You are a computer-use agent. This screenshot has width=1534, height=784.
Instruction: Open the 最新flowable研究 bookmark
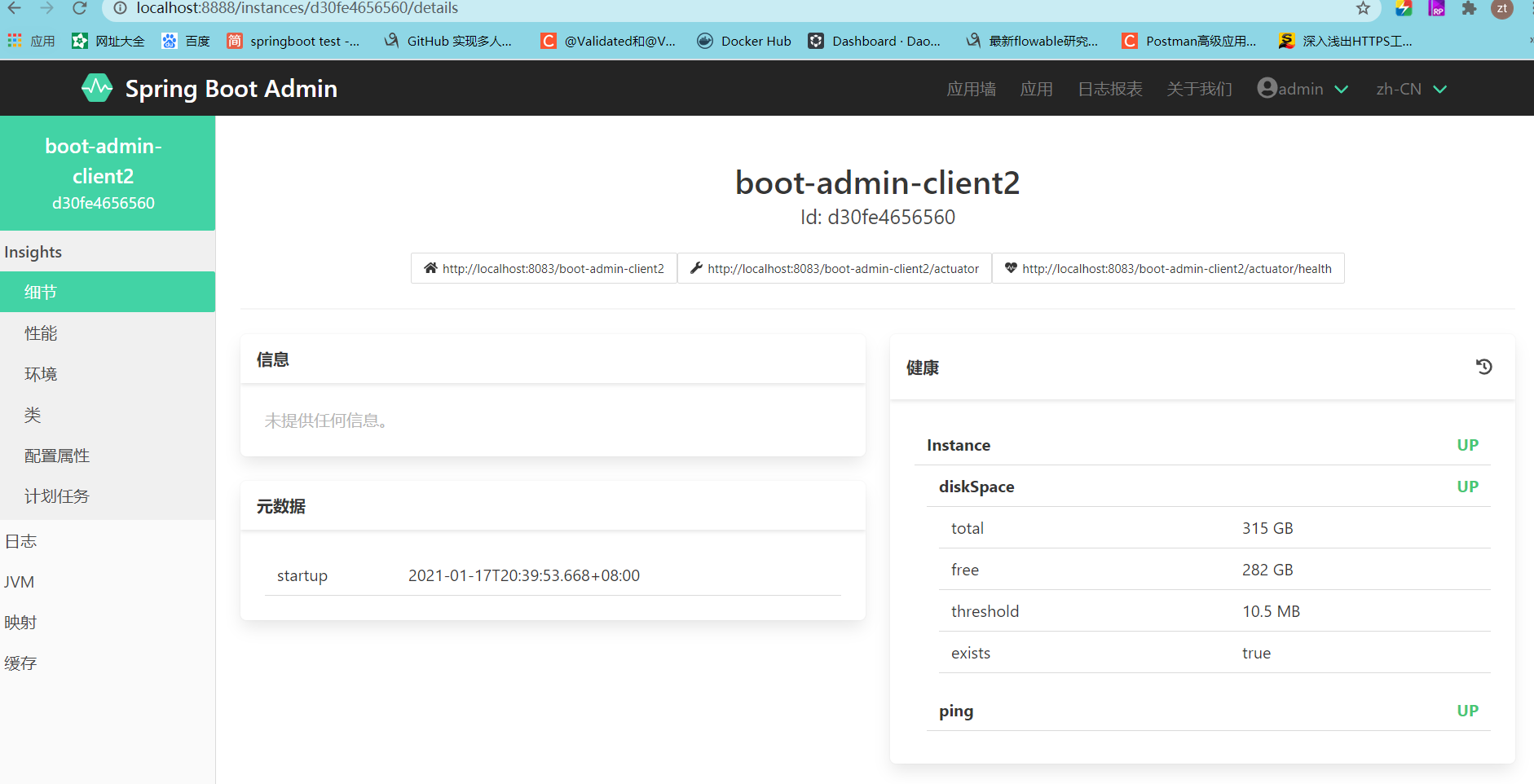[1032, 41]
